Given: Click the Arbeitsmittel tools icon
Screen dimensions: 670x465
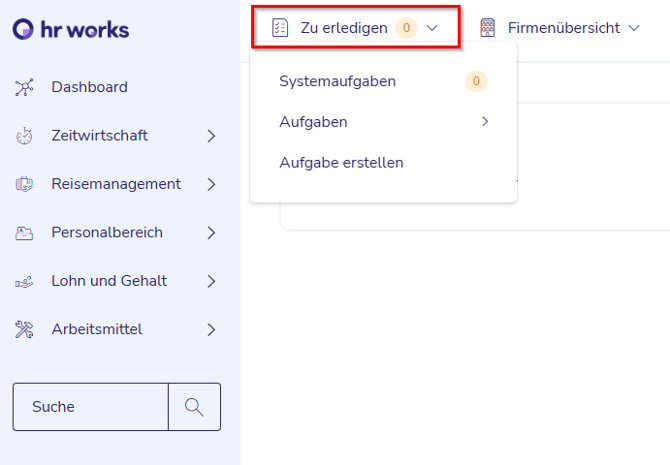Looking at the screenshot, I should coord(25,330).
